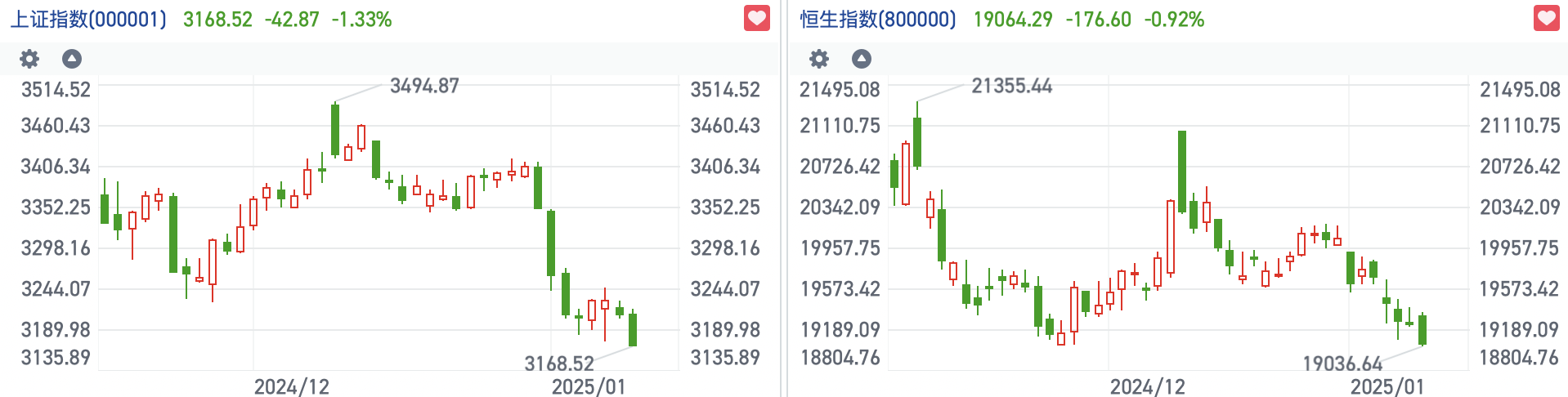Click the -42.87 point change value
Screen dimensions: 1568x397
click(292, 20)
